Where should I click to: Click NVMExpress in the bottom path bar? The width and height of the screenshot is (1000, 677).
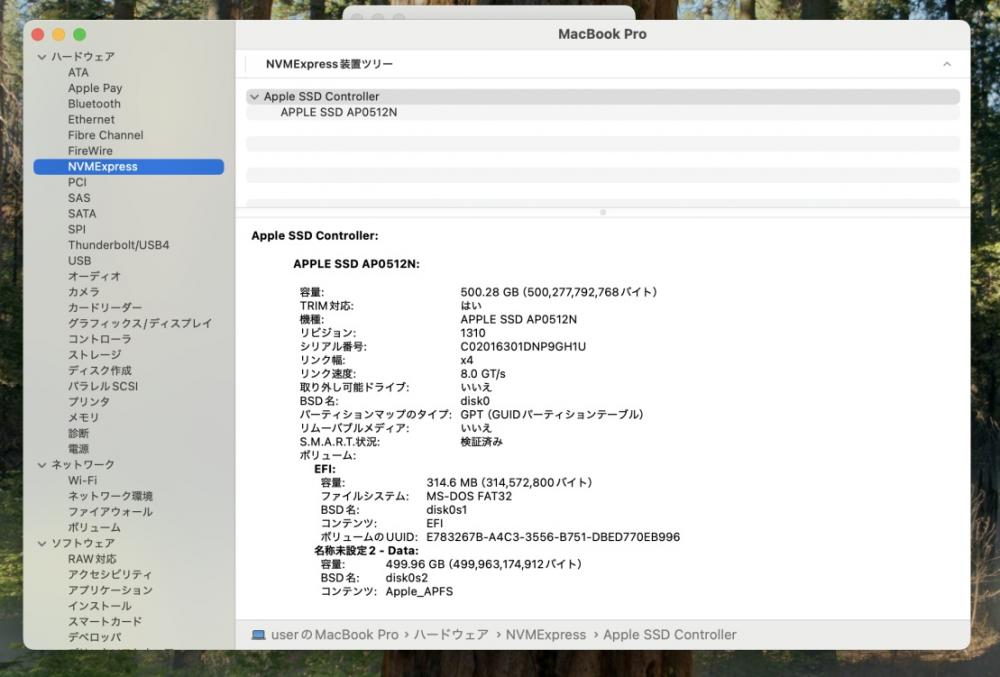(x=546, y=635)
